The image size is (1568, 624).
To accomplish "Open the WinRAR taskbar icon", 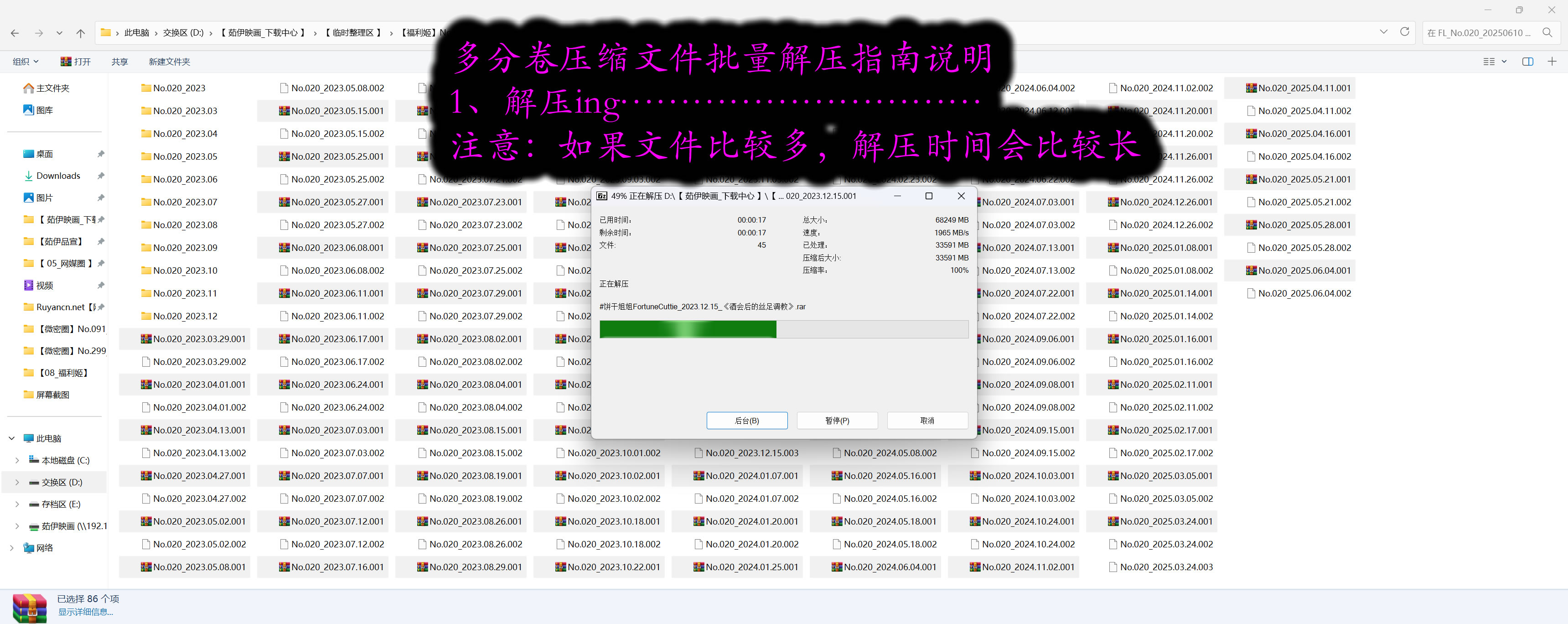I will (28, 607).
